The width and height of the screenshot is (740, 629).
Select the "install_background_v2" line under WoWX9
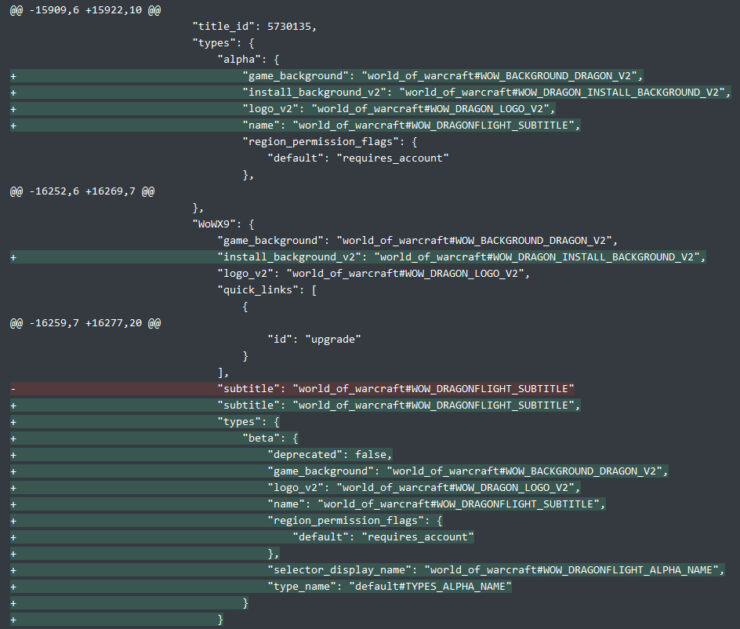(x=460, y=257)
